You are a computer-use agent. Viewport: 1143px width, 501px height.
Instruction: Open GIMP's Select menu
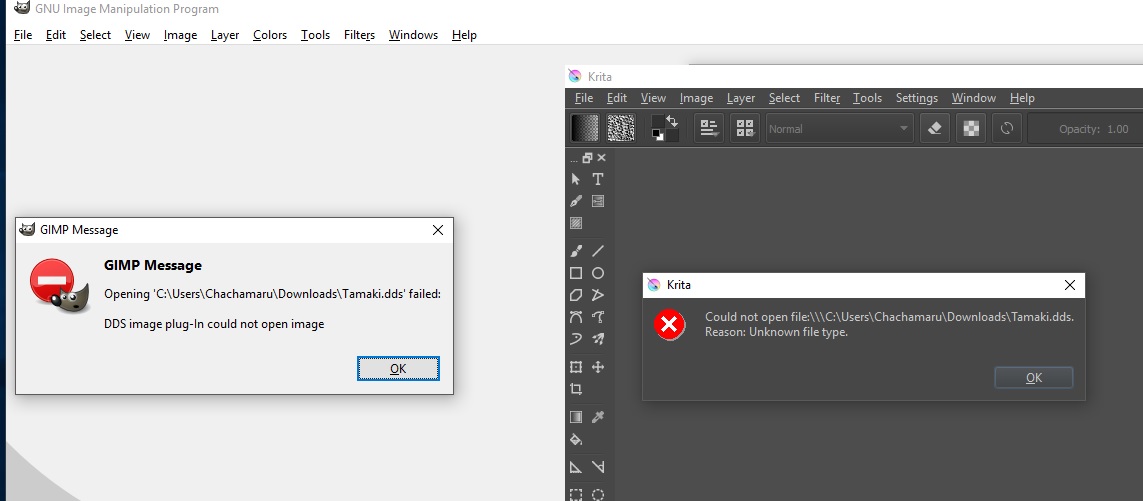[x=95, y=35]
